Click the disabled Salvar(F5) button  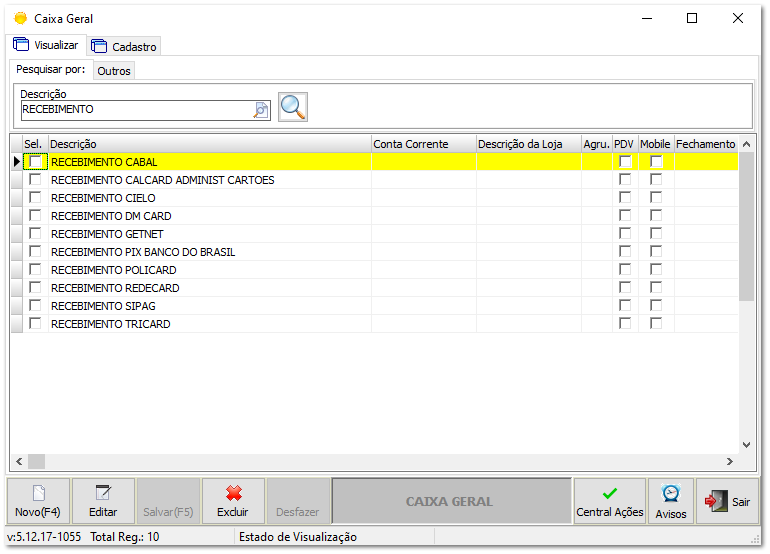tap(168, 501)
